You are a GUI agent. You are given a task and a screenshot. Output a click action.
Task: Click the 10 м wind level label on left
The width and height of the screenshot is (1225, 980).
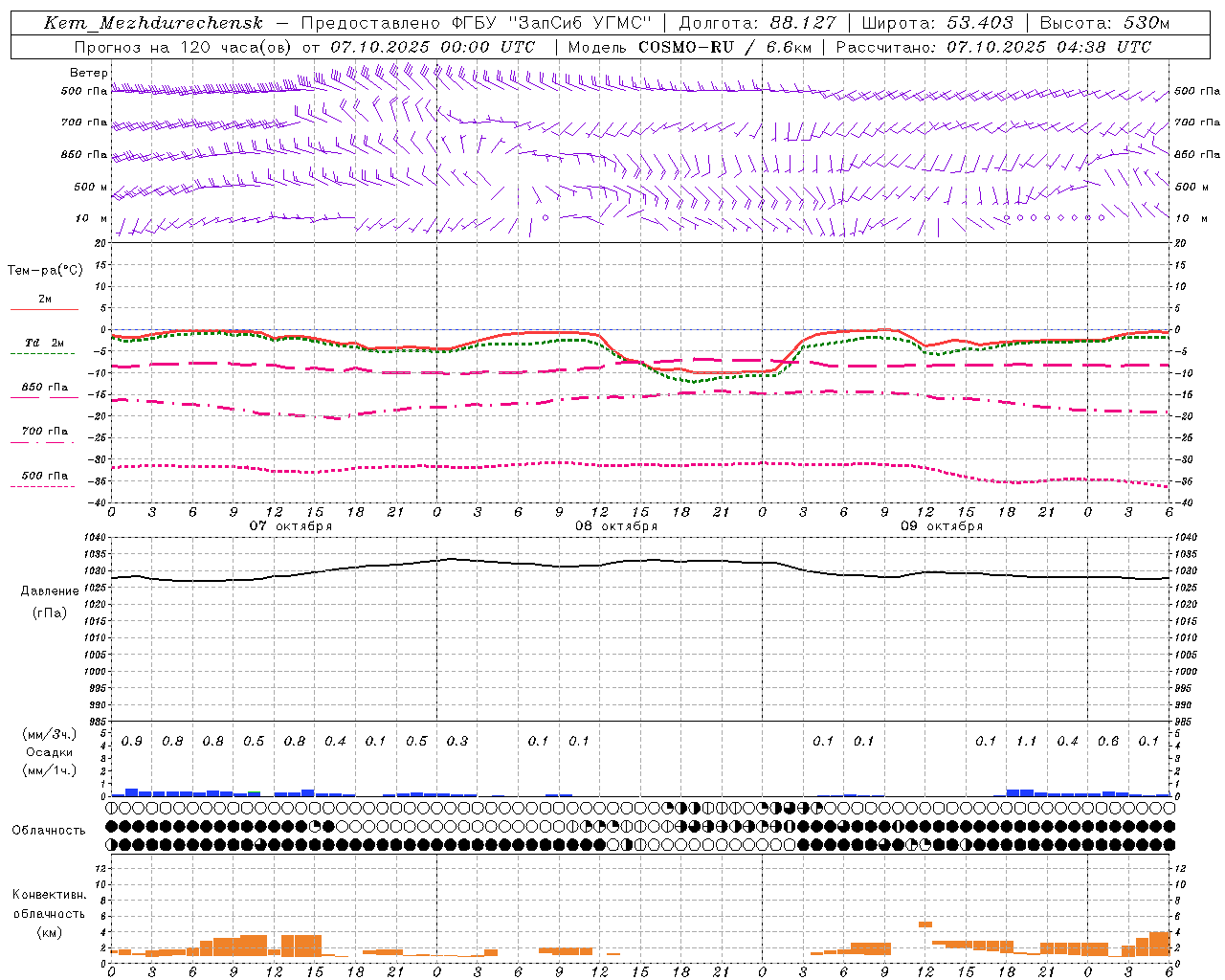(93, 219)
